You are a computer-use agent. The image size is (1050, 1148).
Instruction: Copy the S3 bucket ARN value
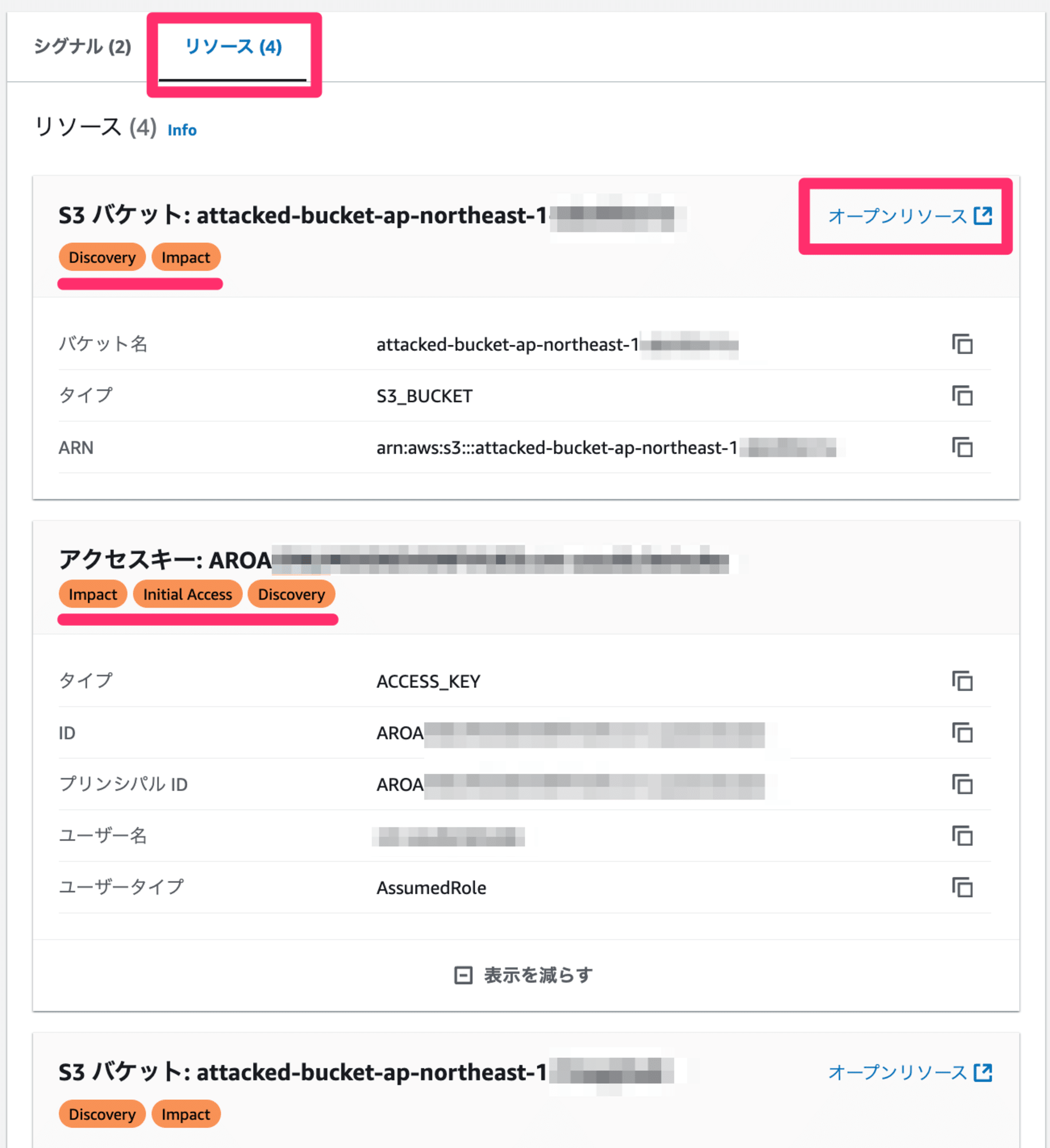[962, 447]
